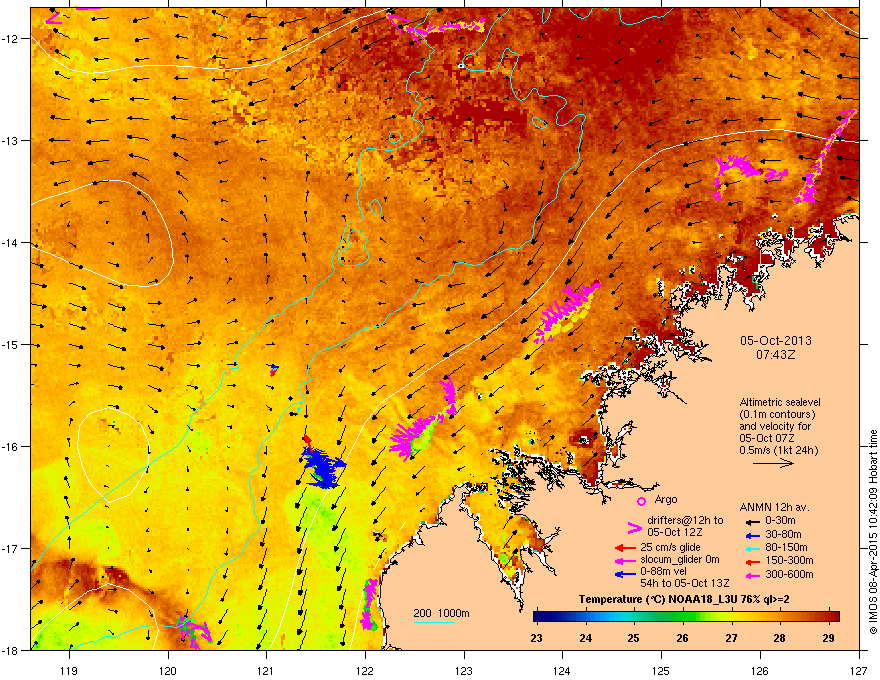The image size is (880, 680).
Task: Click the cyan 80-150m ANMN arrow
Action: point(751,548)
